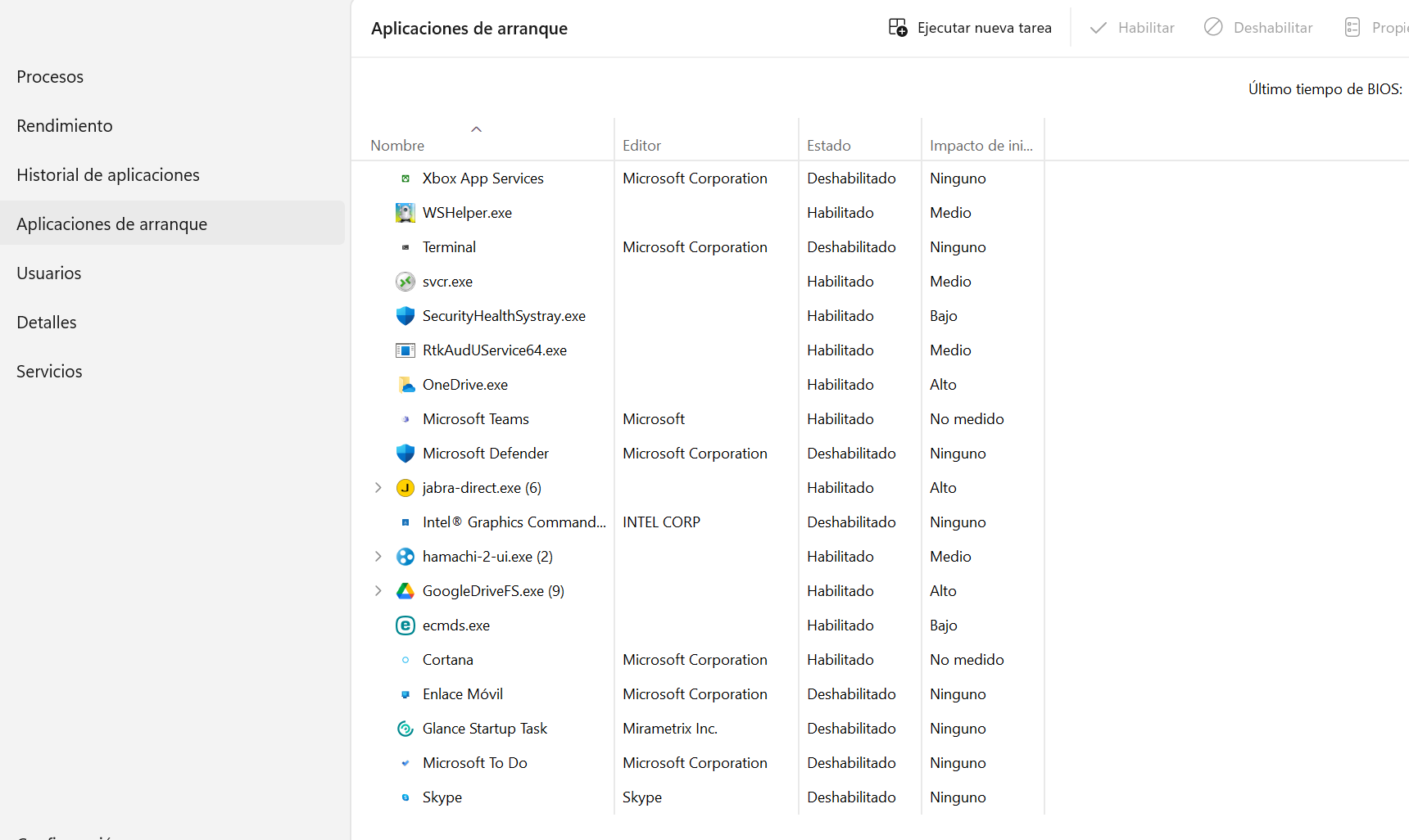Click the Habilitar button
Image resolution: width=1409 pixels, height=840 pixels.
click(x=1132, y=28)
